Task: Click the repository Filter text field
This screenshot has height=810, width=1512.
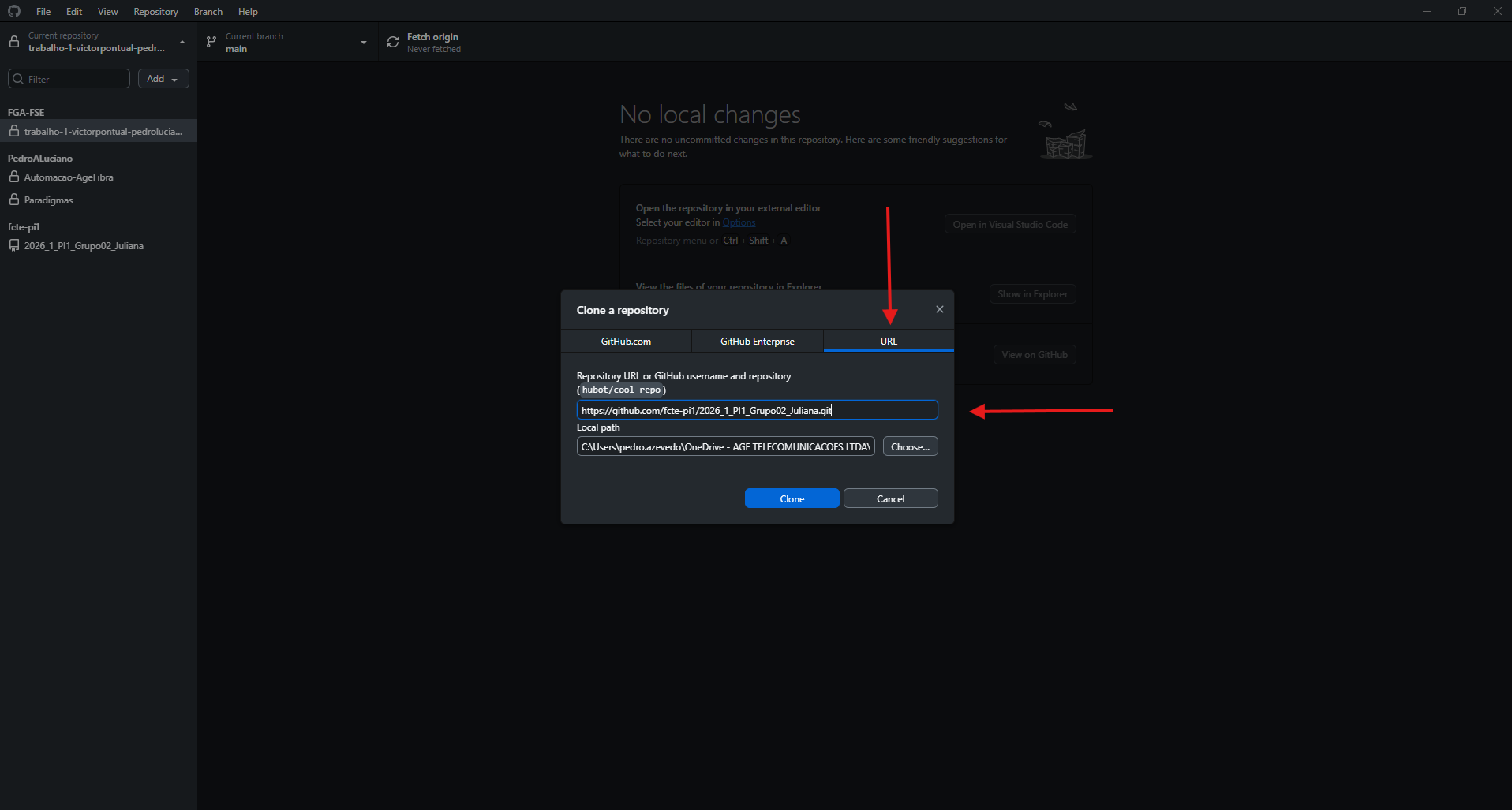Action: (x=69, y=79)
